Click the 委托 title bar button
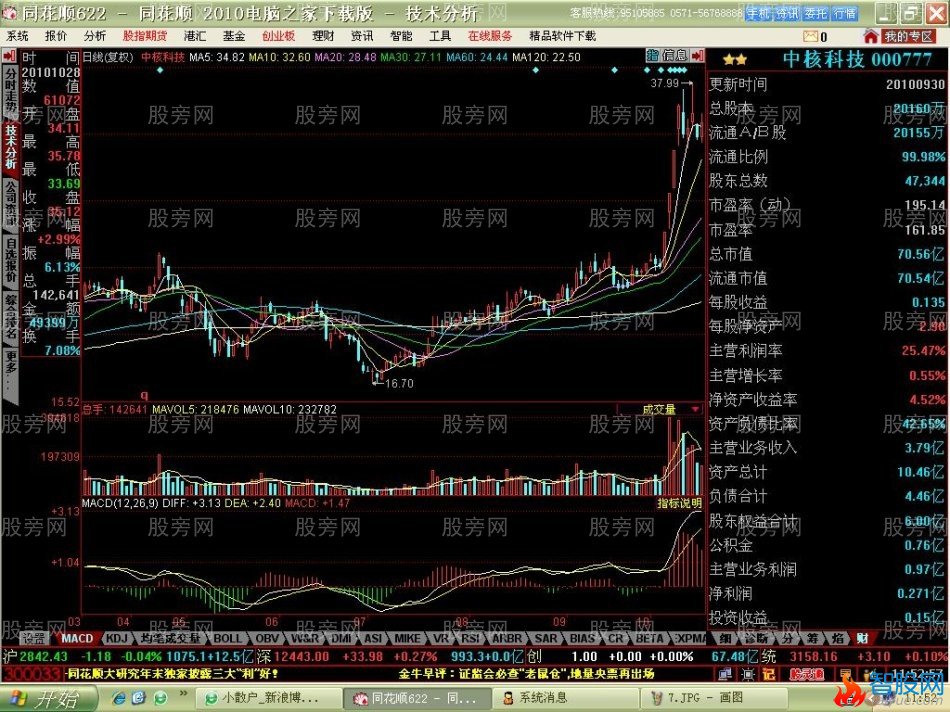This screenshot has height=712, width=950. (x=815, y=13)
